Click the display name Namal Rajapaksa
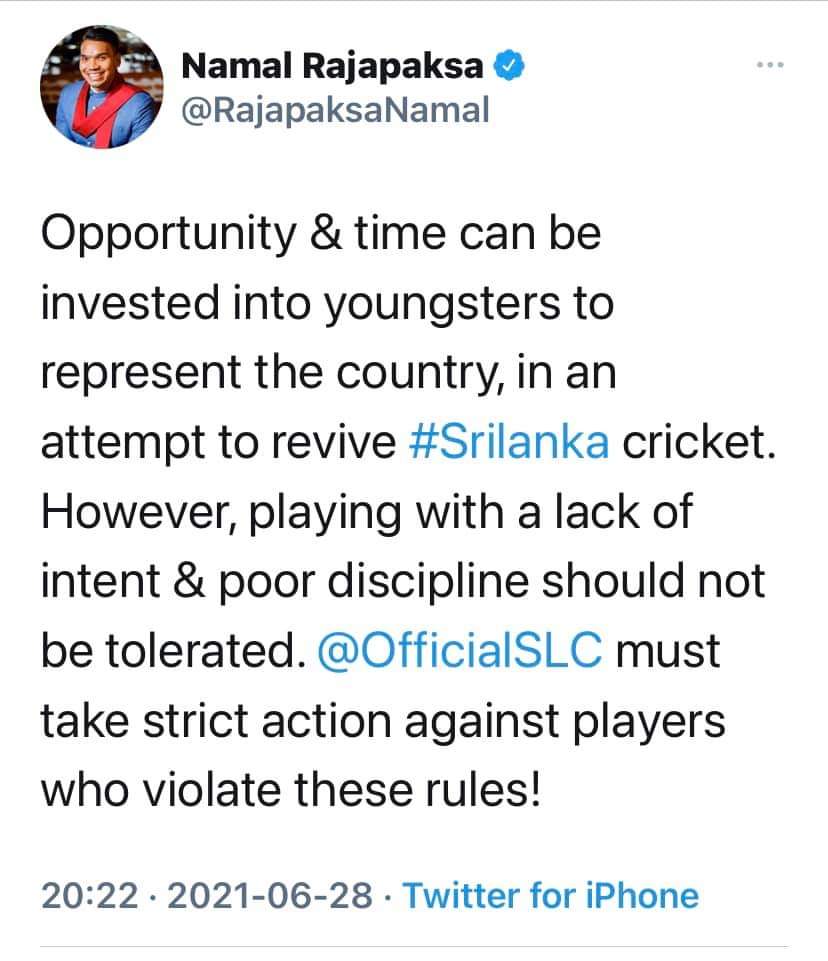The image size is (828, 961). 332,66
